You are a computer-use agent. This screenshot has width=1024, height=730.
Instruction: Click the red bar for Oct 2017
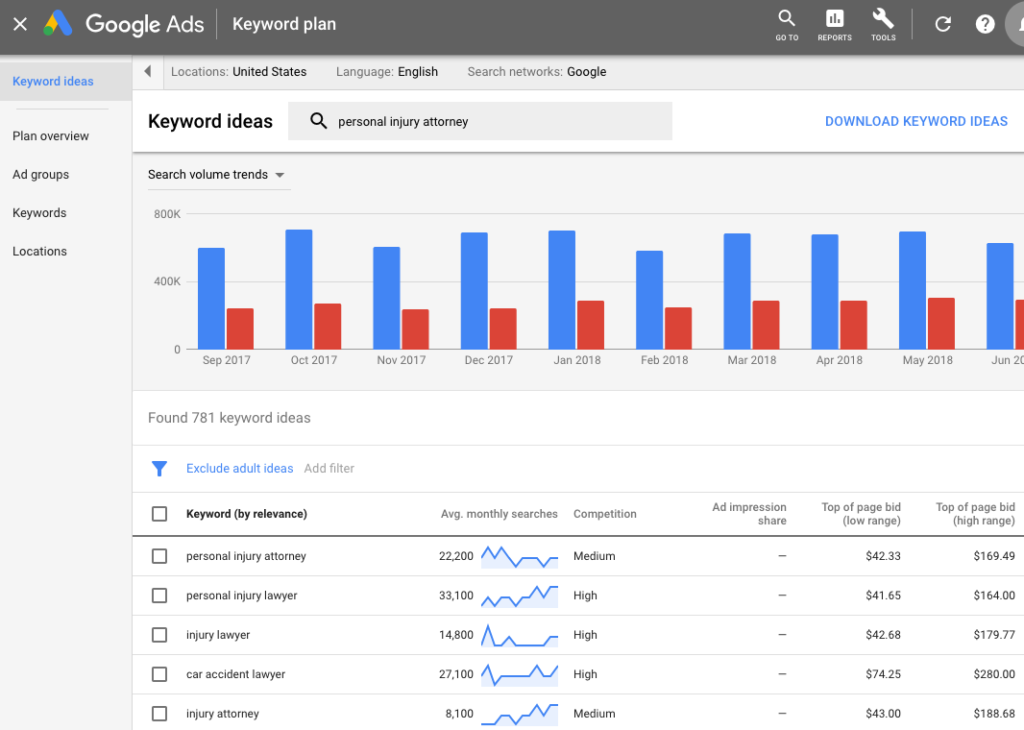(327, 326)
